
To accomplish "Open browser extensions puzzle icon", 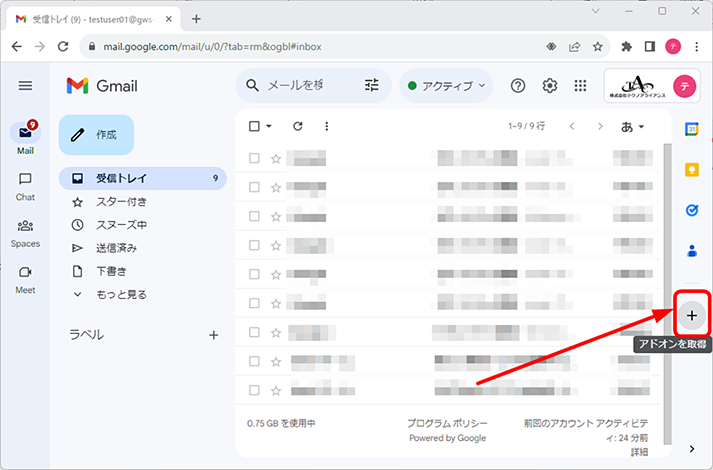I will tap(627, 46).
